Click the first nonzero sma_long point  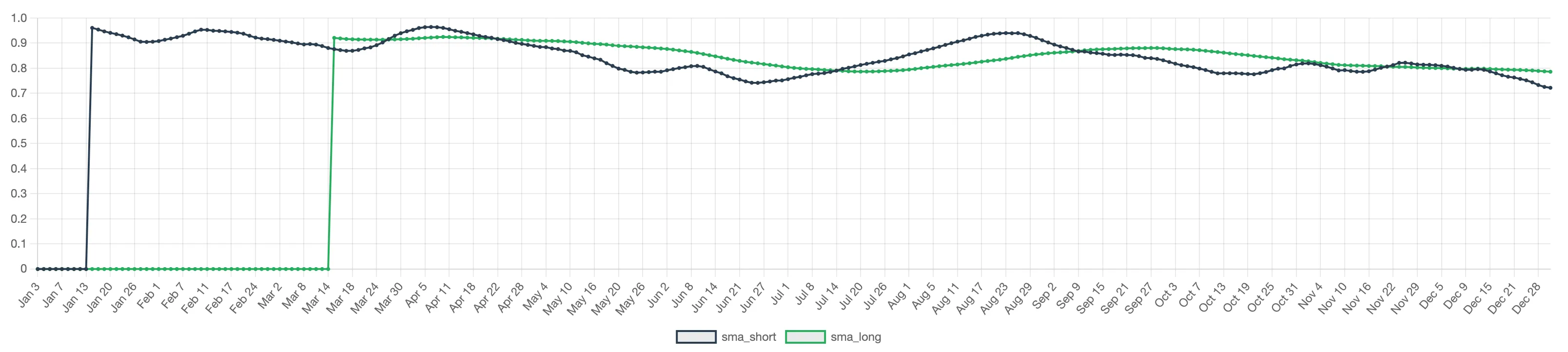(x=334, y=38)
